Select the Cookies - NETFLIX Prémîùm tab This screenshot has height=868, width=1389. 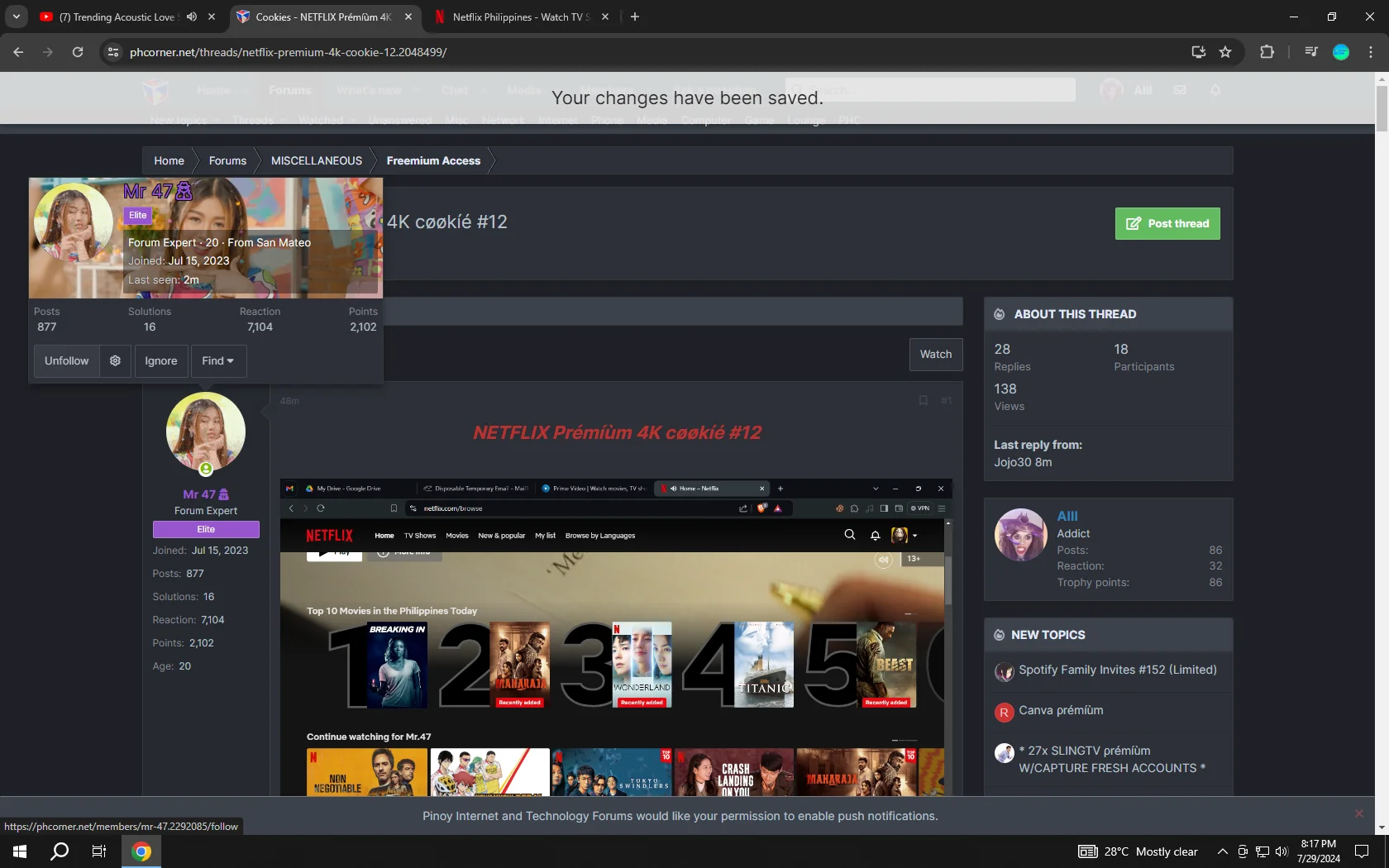coord(324,17)
